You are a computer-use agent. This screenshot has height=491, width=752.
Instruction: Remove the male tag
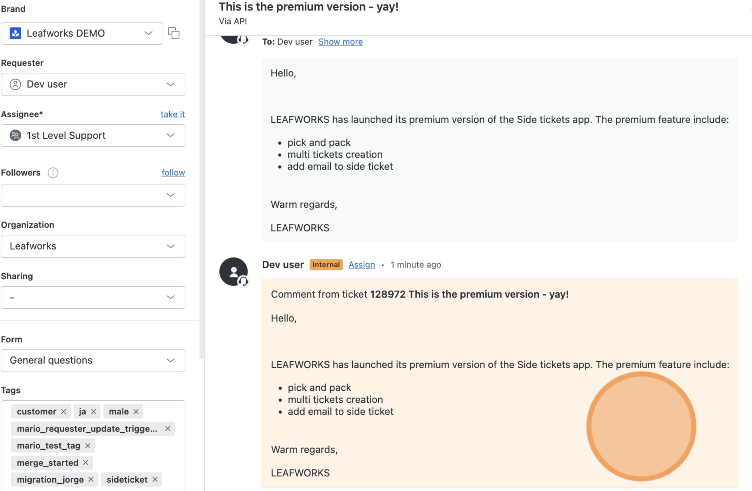[x=136, y=411]
